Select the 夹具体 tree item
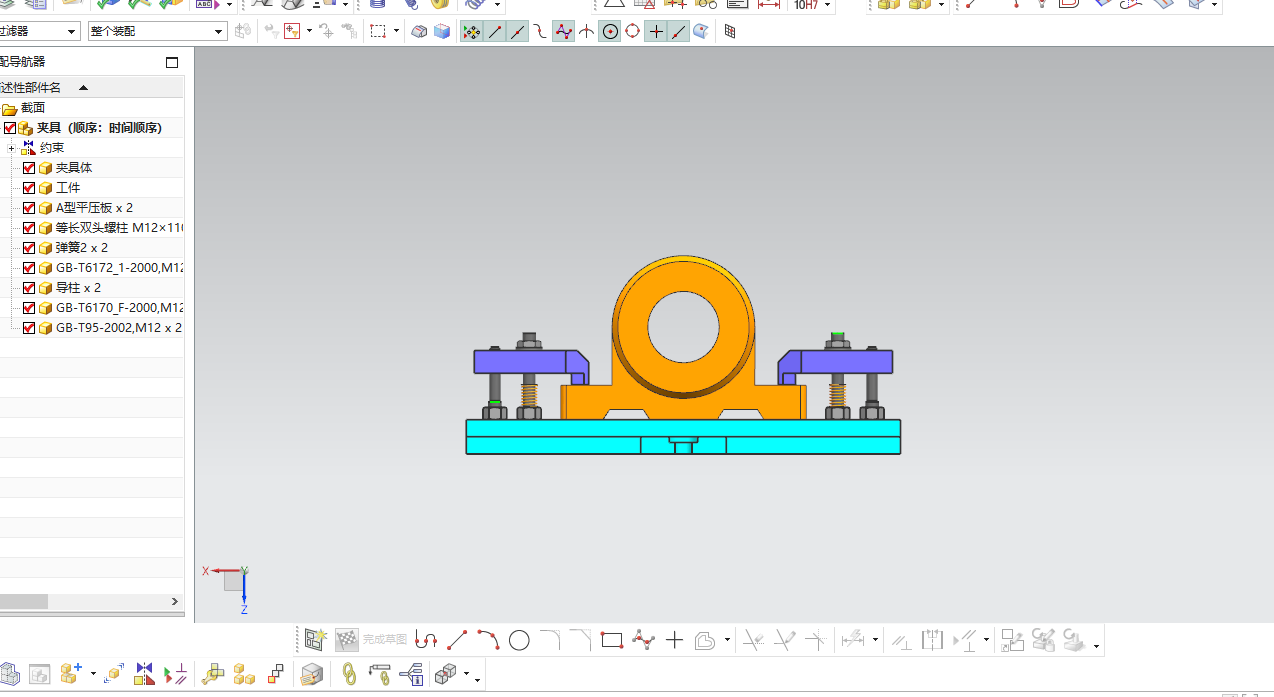Screen dimensions: 1274x697 click(x=74, y=168)
